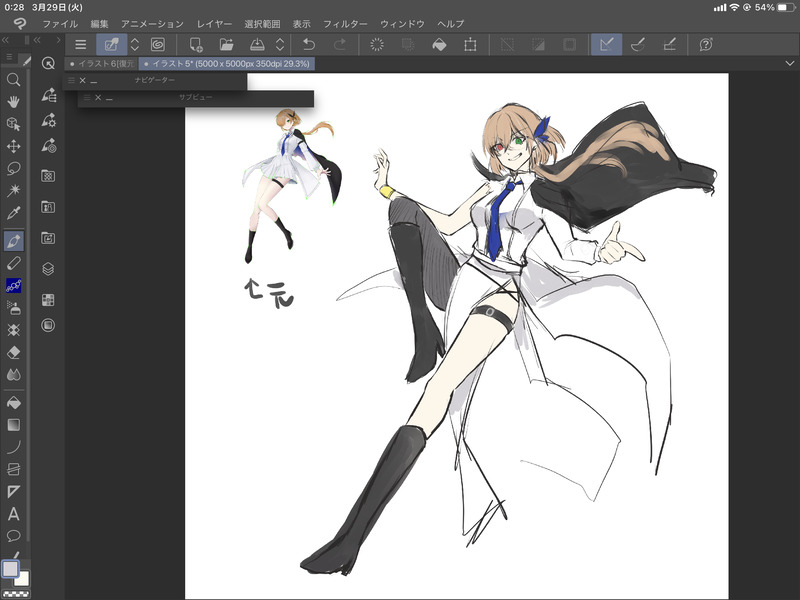Click the Clear dotted-circle icon in command bar

pos(377,45)
